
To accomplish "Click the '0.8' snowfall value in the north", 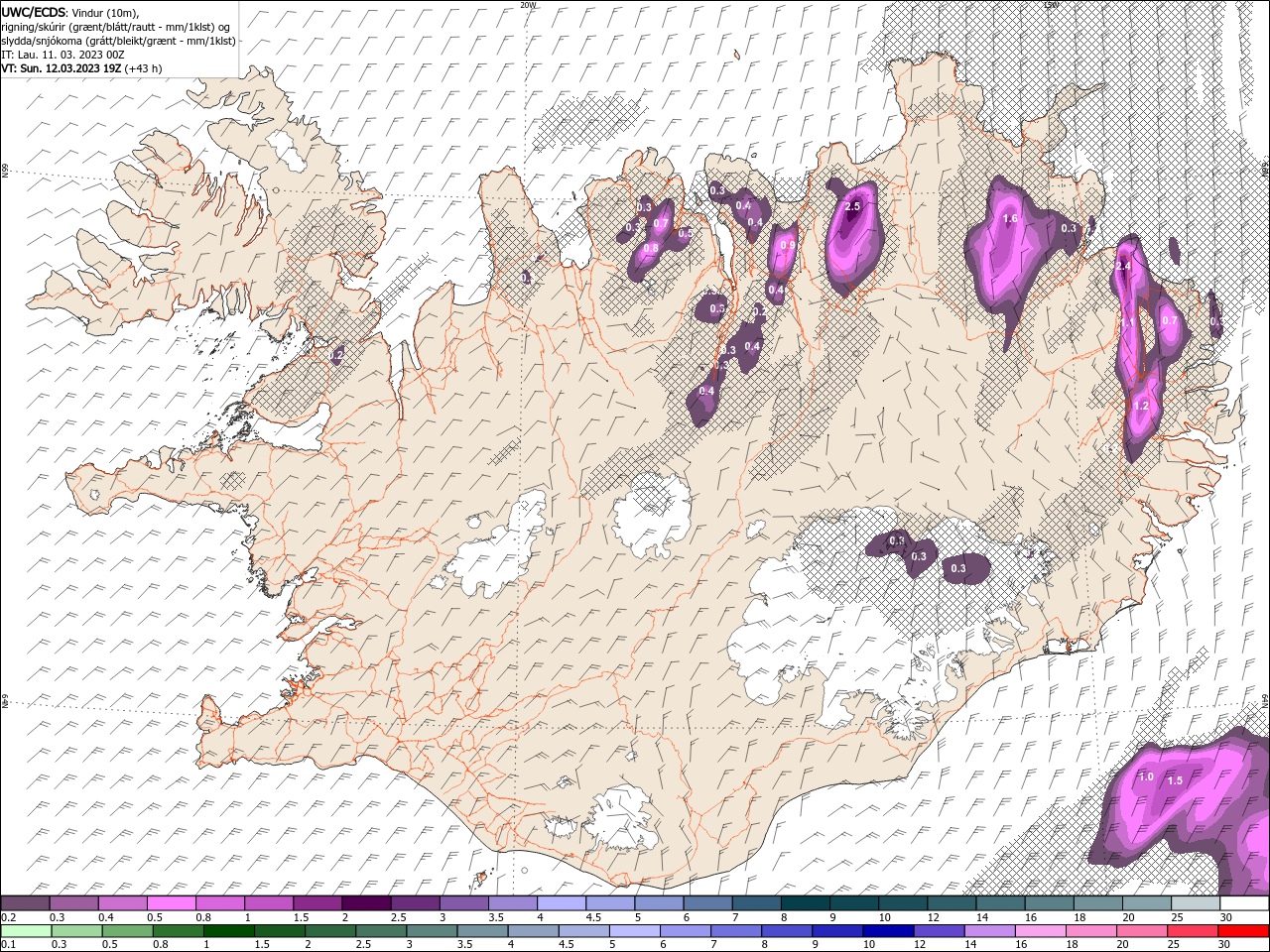I will pos(651,248).
